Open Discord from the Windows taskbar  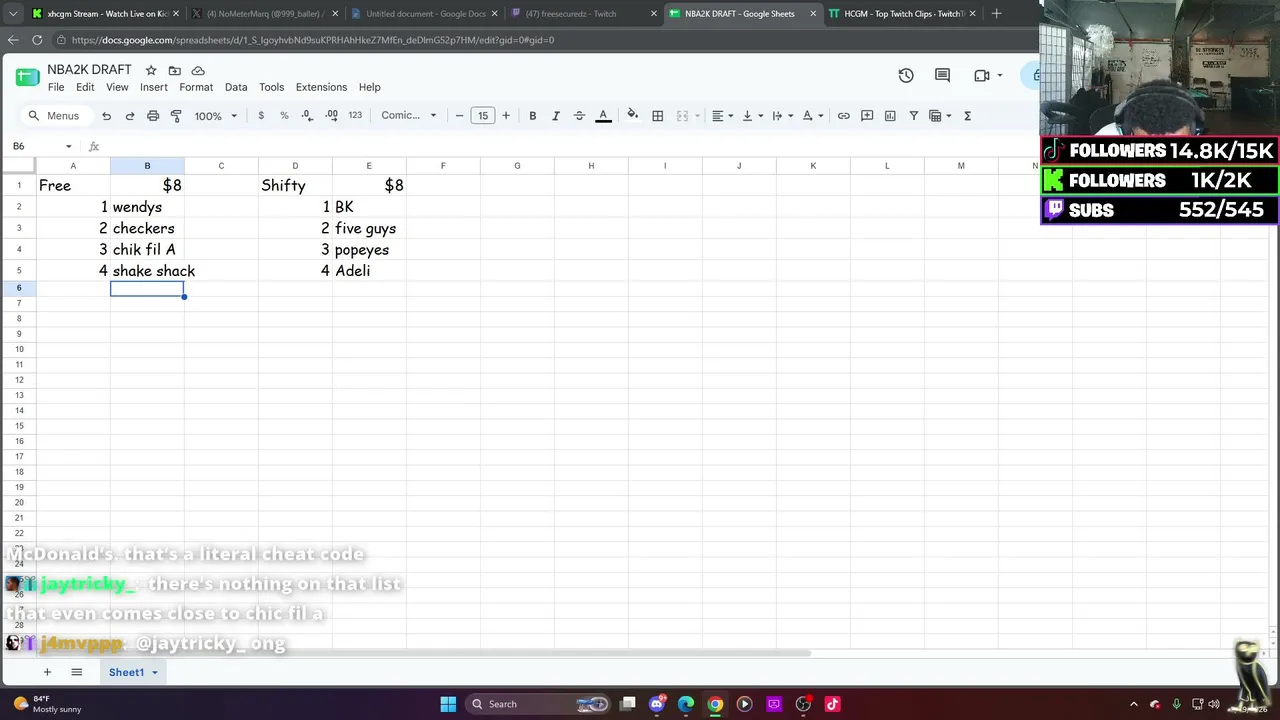tap(657, 704)
